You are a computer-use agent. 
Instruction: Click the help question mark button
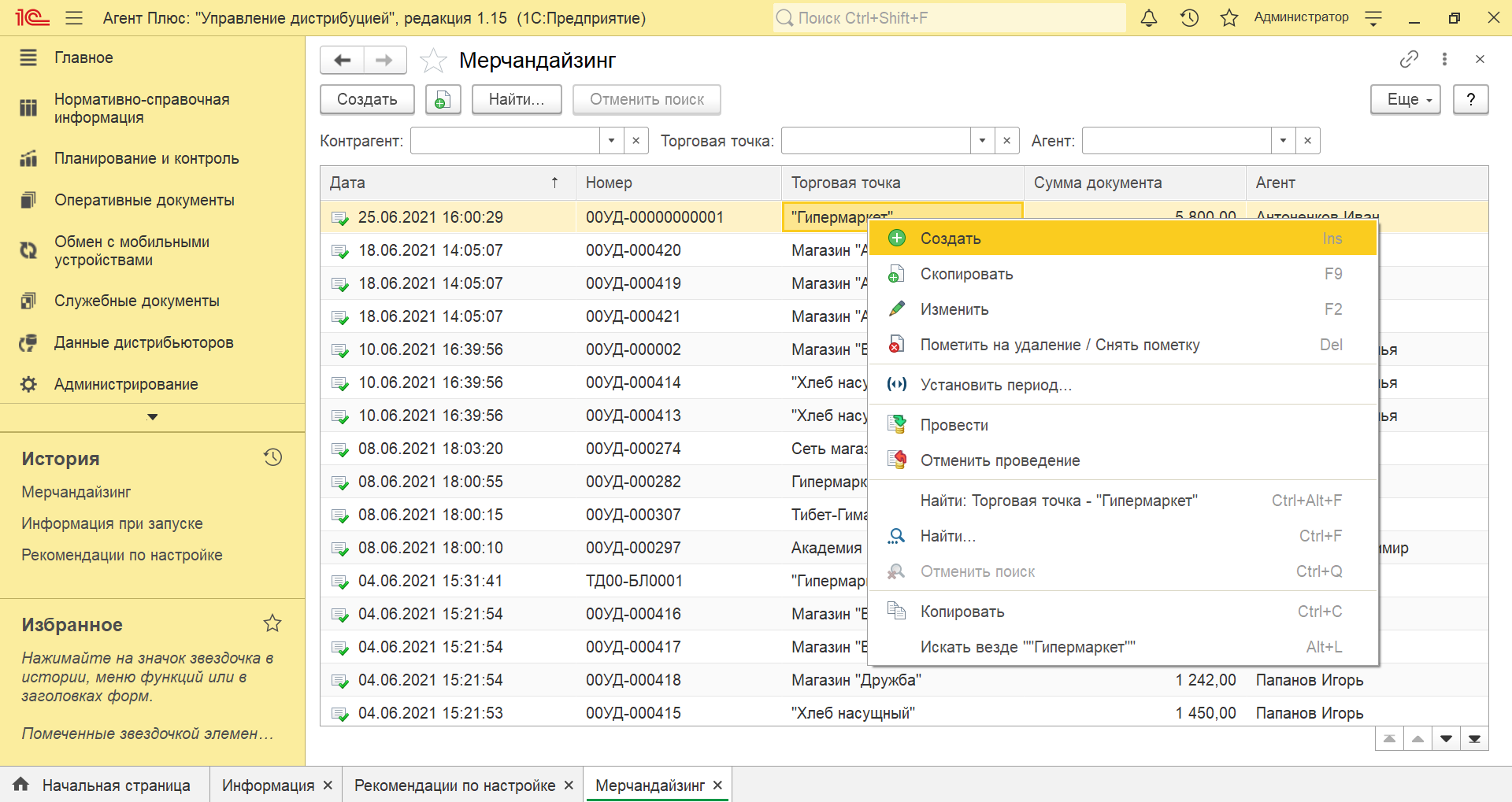(1470, 99)
